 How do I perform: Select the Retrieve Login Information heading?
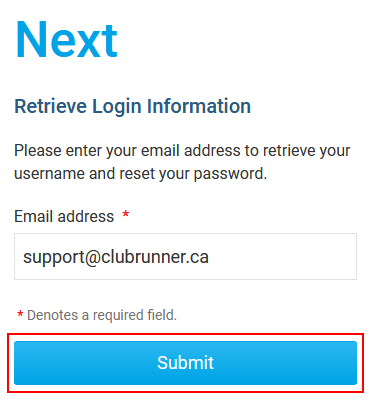[132, 107]
